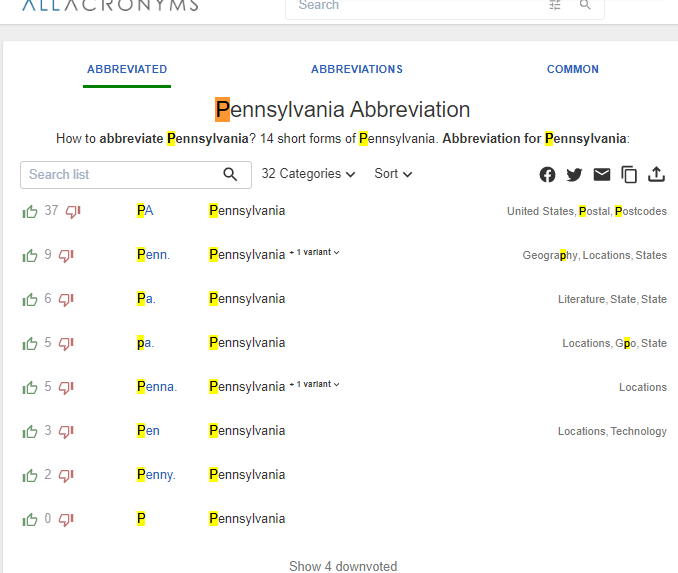The image size is (678, 573).
Task: Open the PA abbreviation link
Action: pos(145,211)
